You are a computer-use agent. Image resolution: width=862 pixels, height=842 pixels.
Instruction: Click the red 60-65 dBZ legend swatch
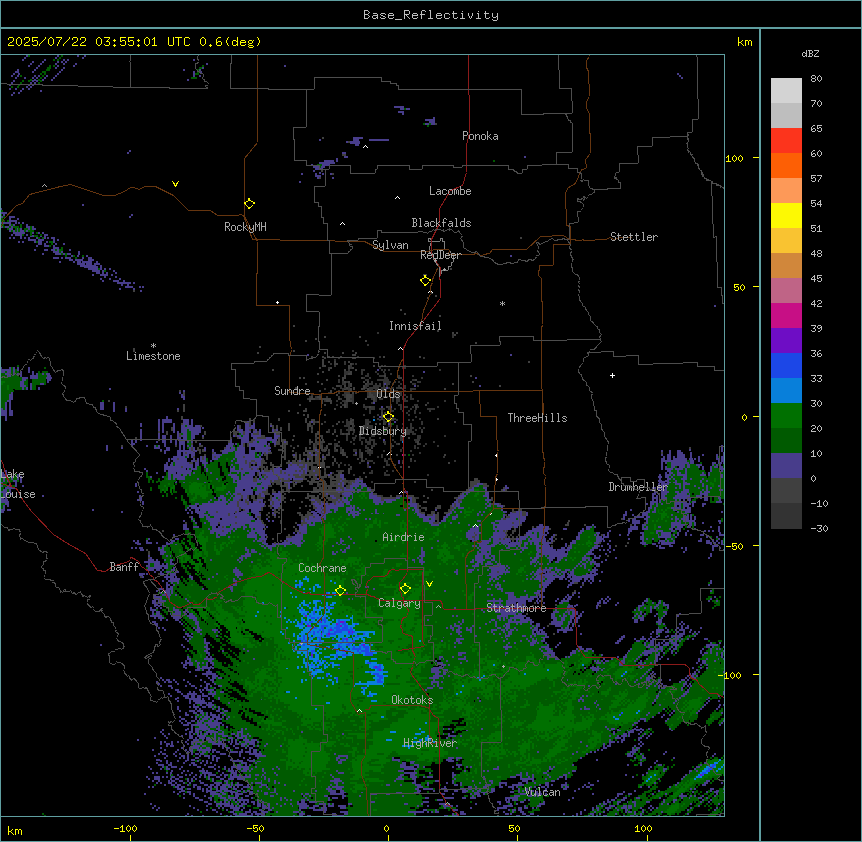point(786,141)
